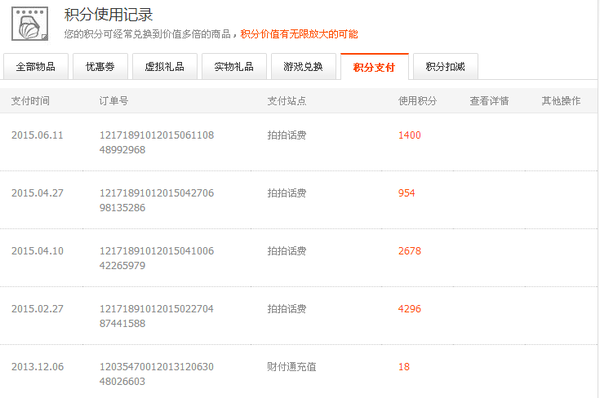Screen dimensions: 600x398
Task: Select the 虚拟礼品 tab
Action: (165, 67)
